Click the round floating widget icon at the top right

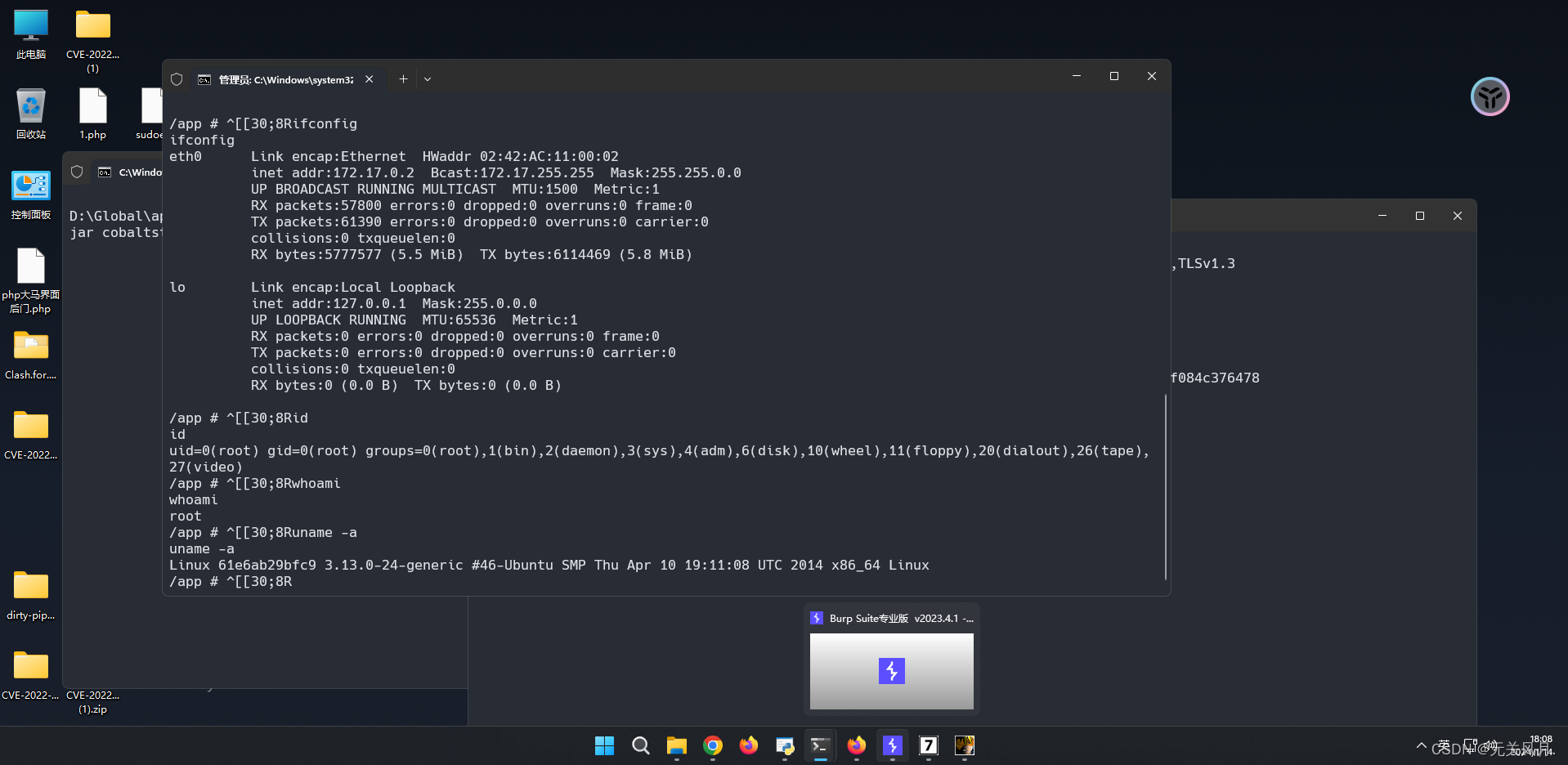(x=1490, y=96)
